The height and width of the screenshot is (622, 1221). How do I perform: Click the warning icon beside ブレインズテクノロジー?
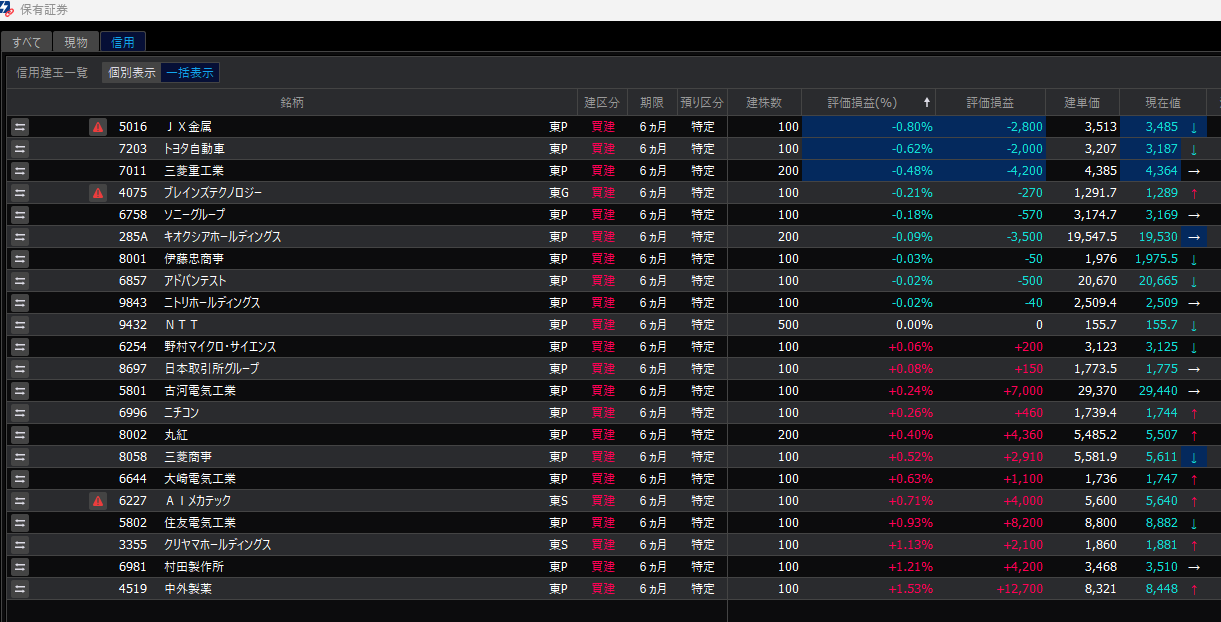tap(97, 193)
